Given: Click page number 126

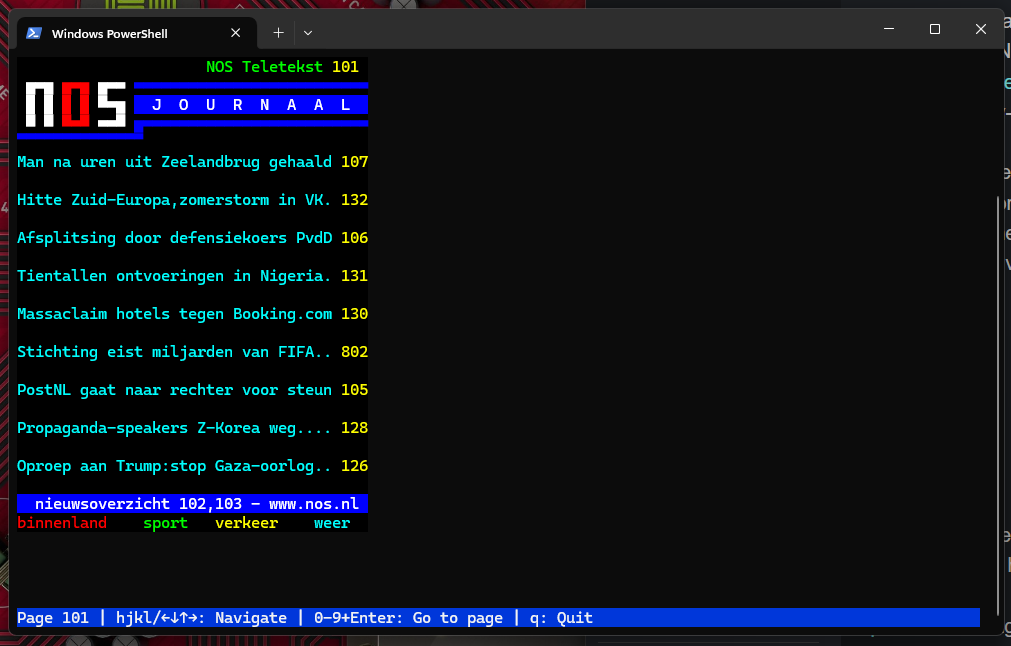Looking at the screenshot, I should (x=355, y=466).
